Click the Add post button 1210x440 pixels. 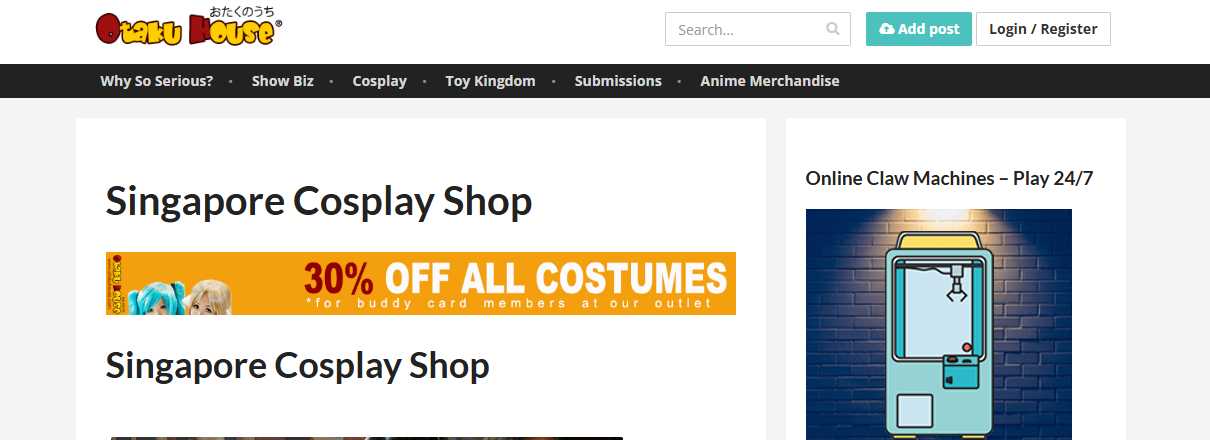pyautogui.click(x=919, y=29)
